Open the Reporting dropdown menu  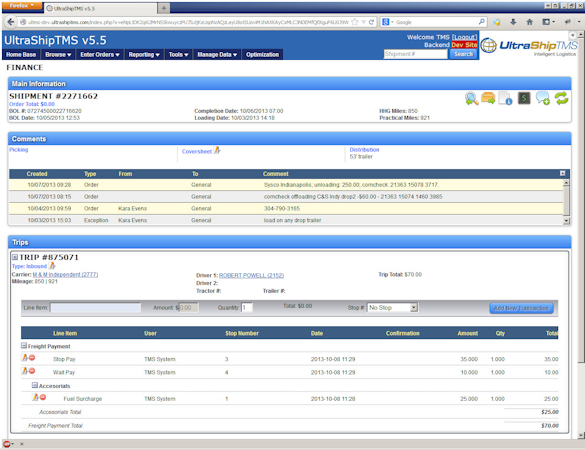144,54
